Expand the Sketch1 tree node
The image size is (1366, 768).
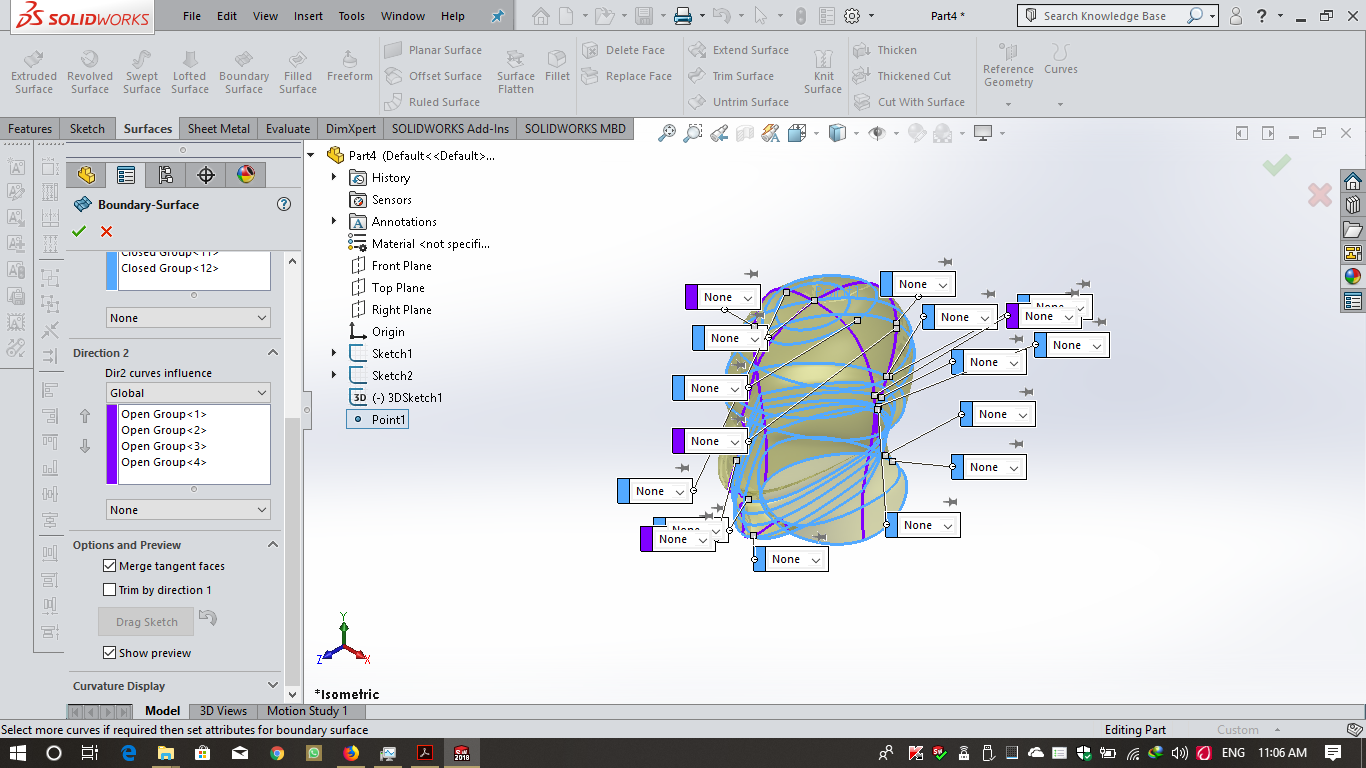point(334,354)
